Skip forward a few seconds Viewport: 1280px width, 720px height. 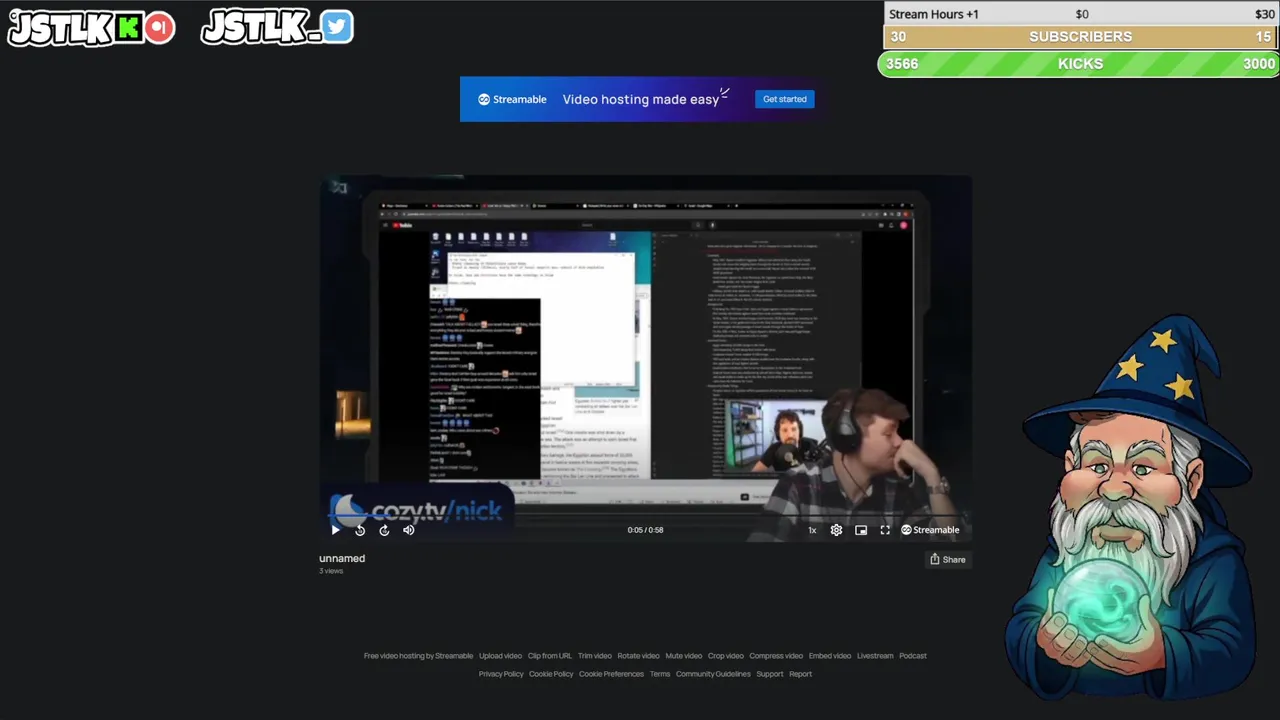tap(384, 530)
